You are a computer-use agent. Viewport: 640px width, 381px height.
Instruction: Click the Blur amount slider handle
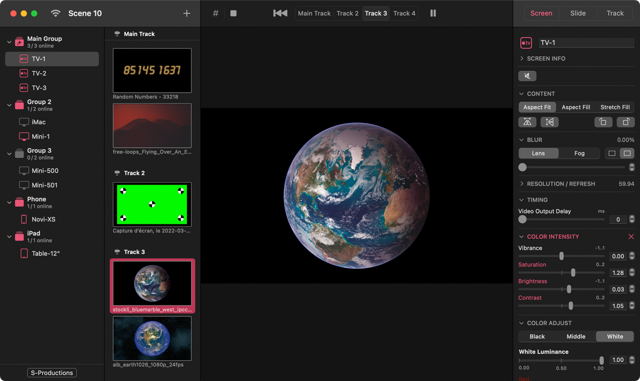pyautogui.click(x=522, y=167)
